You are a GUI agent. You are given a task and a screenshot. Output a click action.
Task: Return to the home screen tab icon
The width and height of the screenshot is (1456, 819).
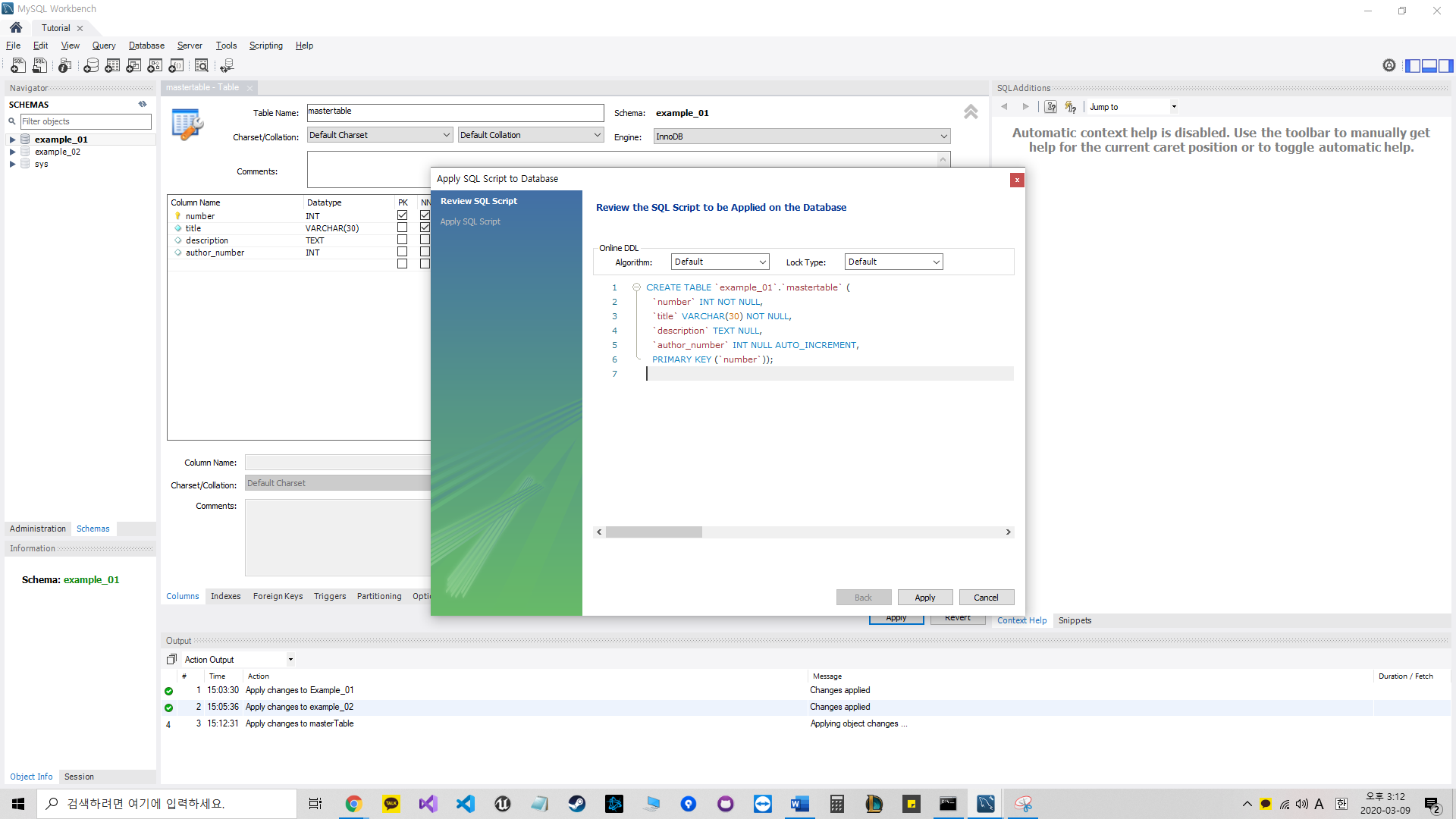click(x=16, y=27)
